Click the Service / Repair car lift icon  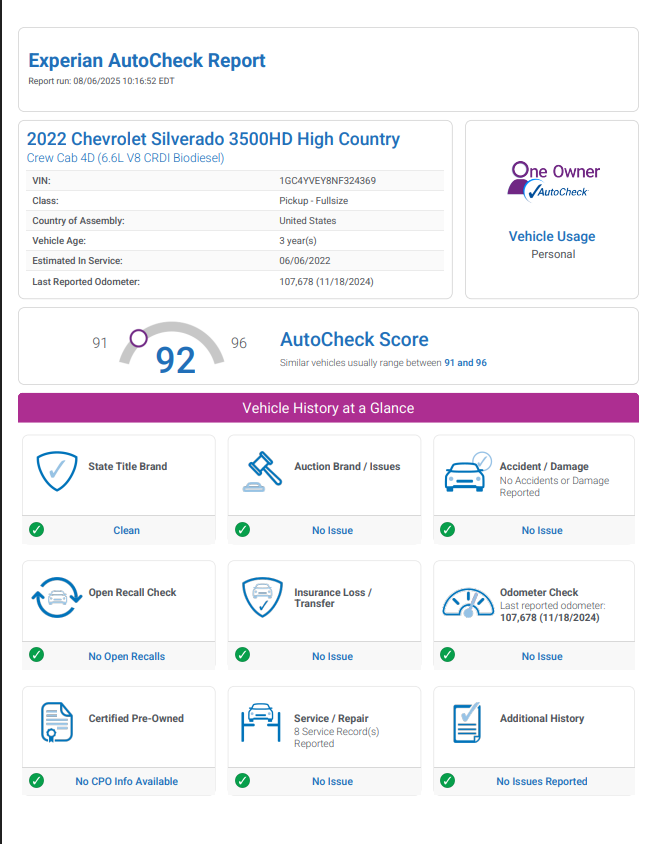262,722
